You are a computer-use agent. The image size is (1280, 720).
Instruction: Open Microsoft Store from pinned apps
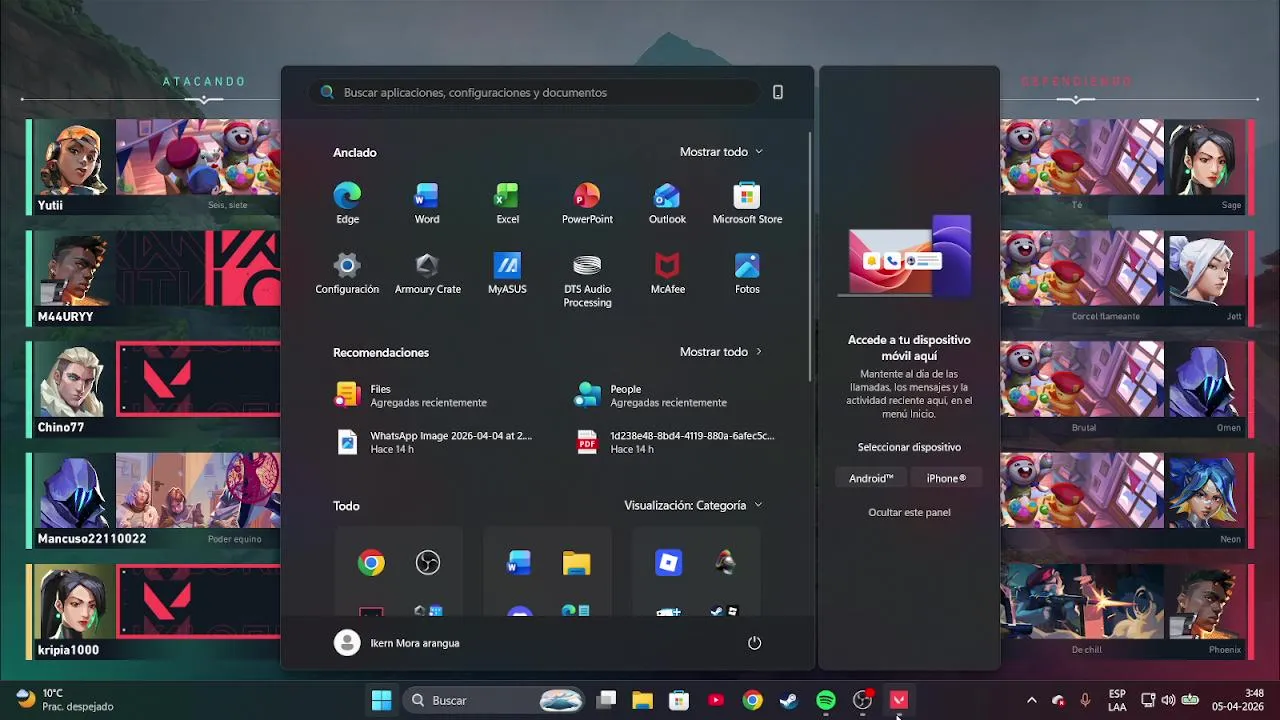(747, 203)
